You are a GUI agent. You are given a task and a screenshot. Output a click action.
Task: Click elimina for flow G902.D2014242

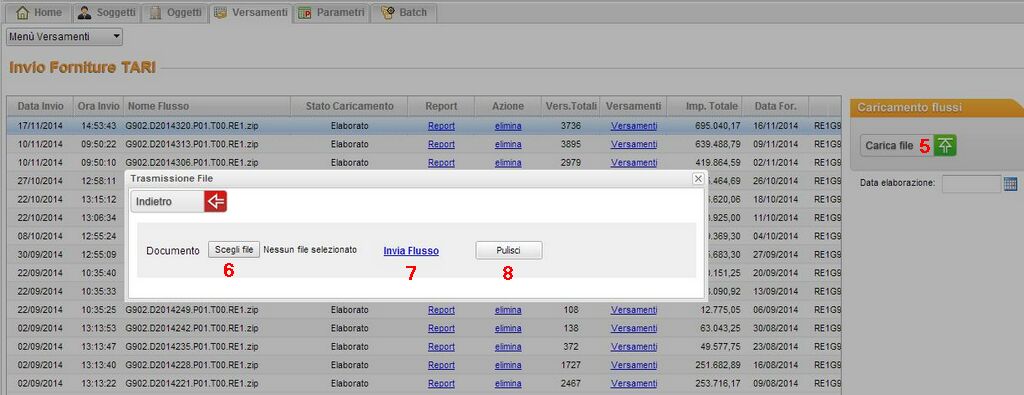click(508, 328)
